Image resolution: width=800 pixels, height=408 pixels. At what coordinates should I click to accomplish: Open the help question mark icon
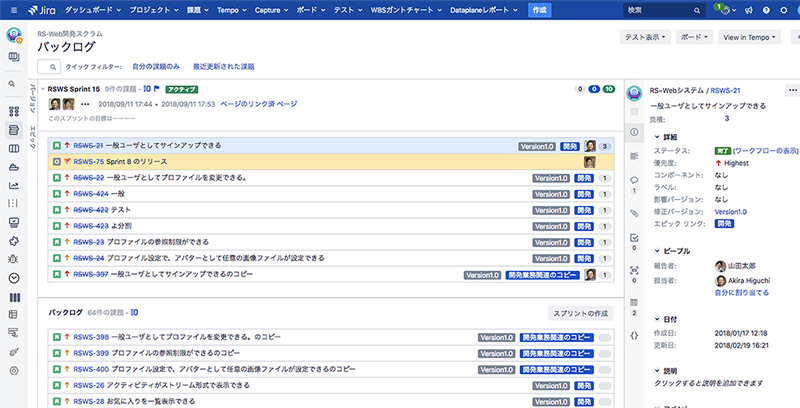coord(766,10)
